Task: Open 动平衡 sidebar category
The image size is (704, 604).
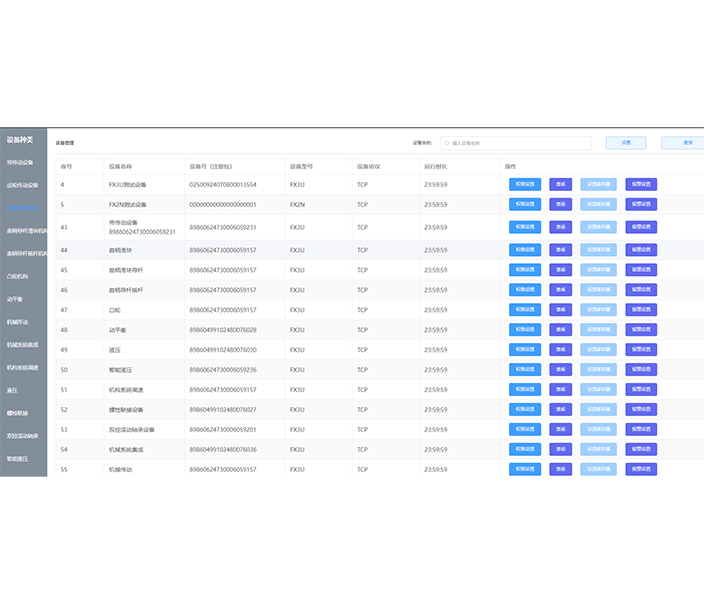Action: [14, 300]
